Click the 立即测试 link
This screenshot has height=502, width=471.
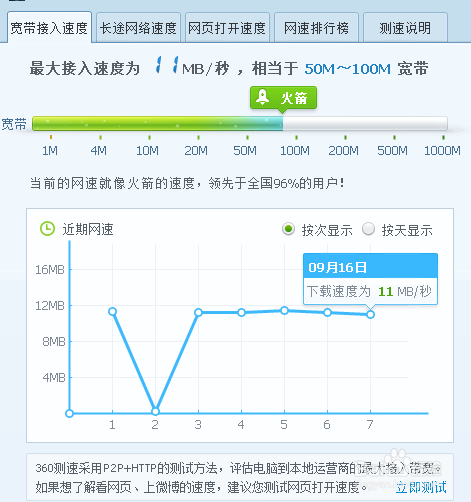421,487
